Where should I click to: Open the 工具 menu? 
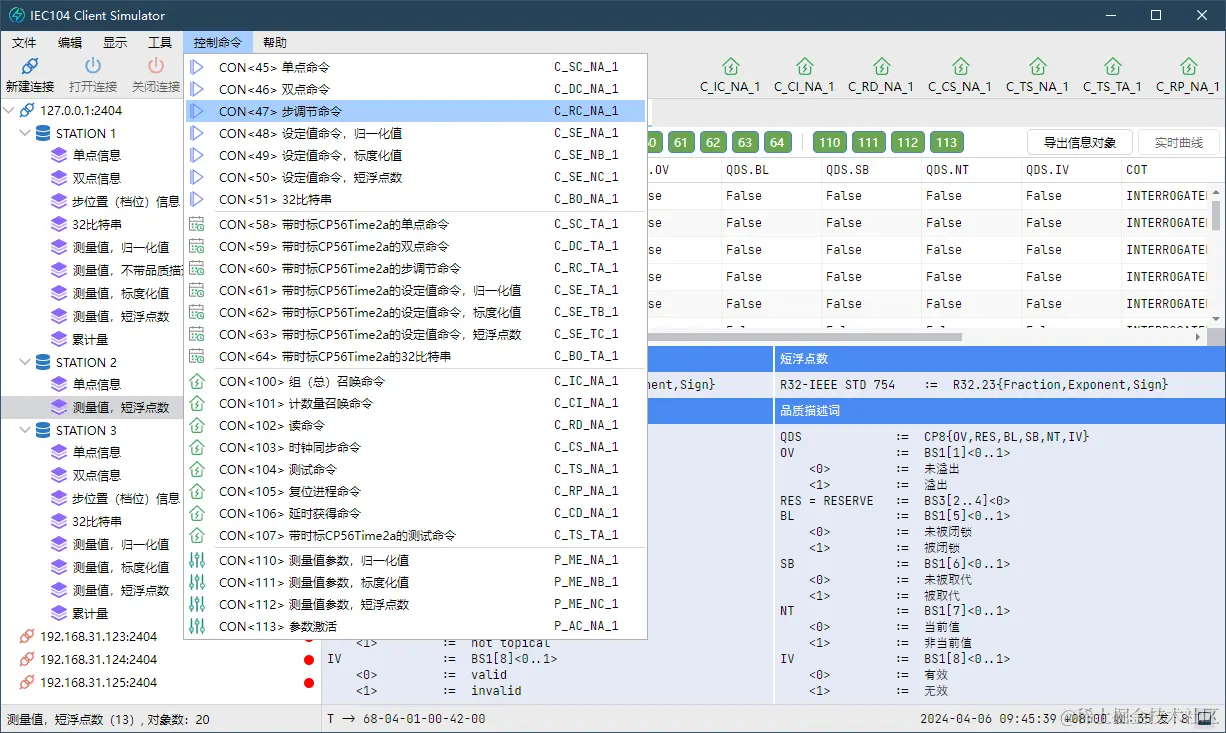coord(160,42)
